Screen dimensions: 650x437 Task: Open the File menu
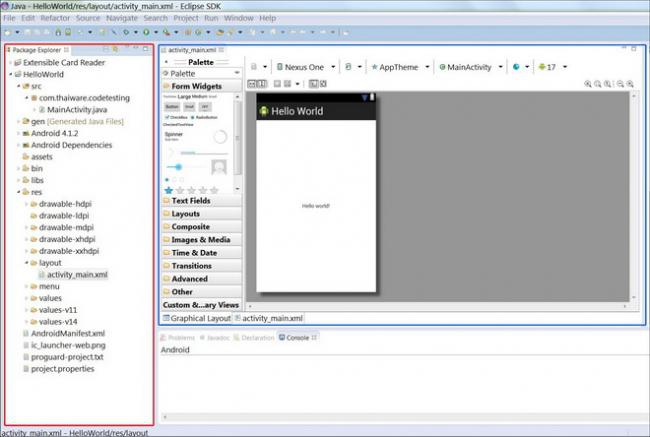(x=9, y=18)
